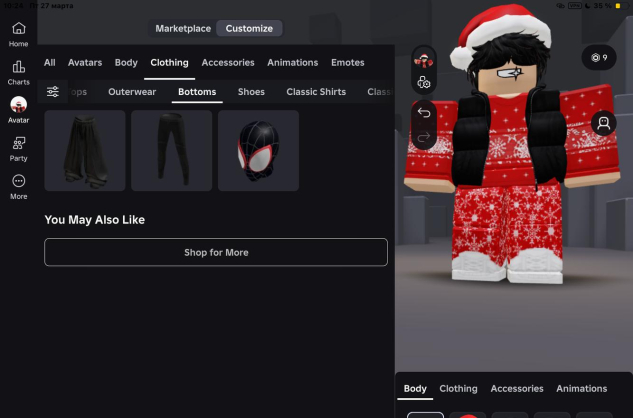Go to the Home sidebar icon
Viewport: 633px width, 418px height.
pyautogui.click(x=18, y=33)
